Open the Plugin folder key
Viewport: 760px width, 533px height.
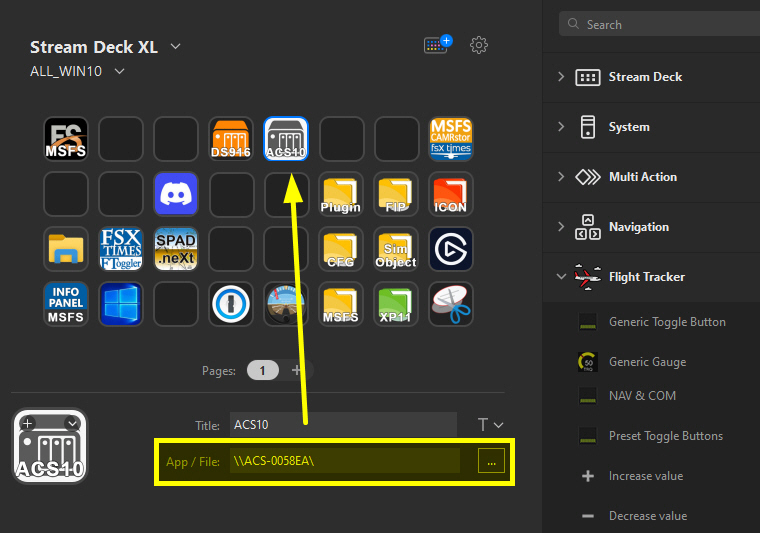pyautogui.click(x=341, y=194)
